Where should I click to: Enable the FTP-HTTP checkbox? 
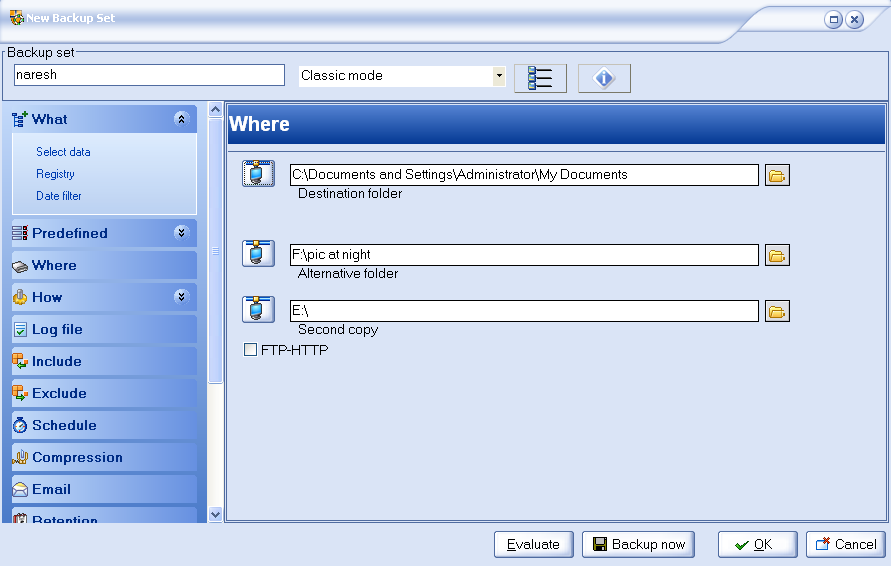(x=250, y=349)
